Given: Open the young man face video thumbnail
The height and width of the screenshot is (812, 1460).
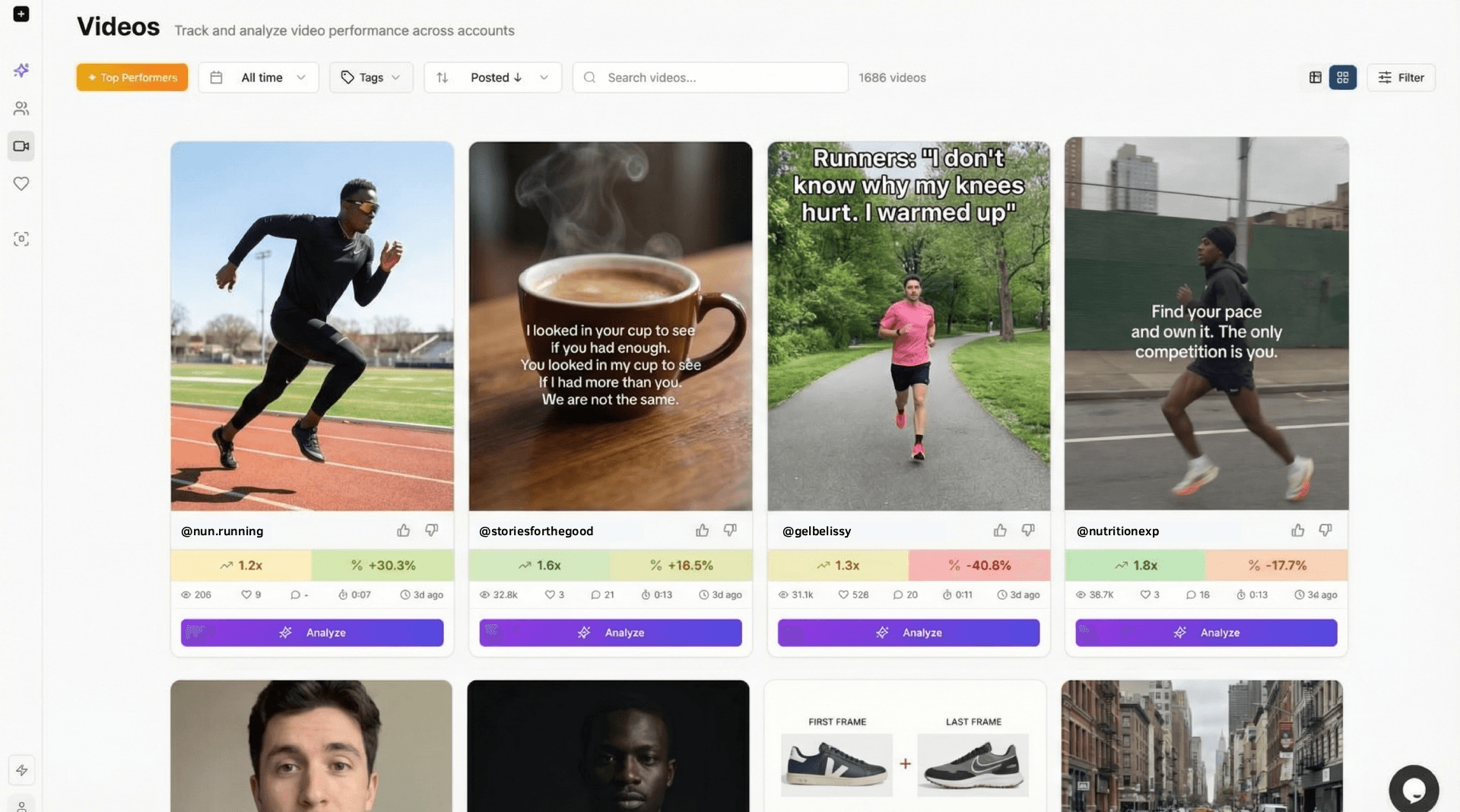Looking at the screenshot, I should (x=312, y=746).
